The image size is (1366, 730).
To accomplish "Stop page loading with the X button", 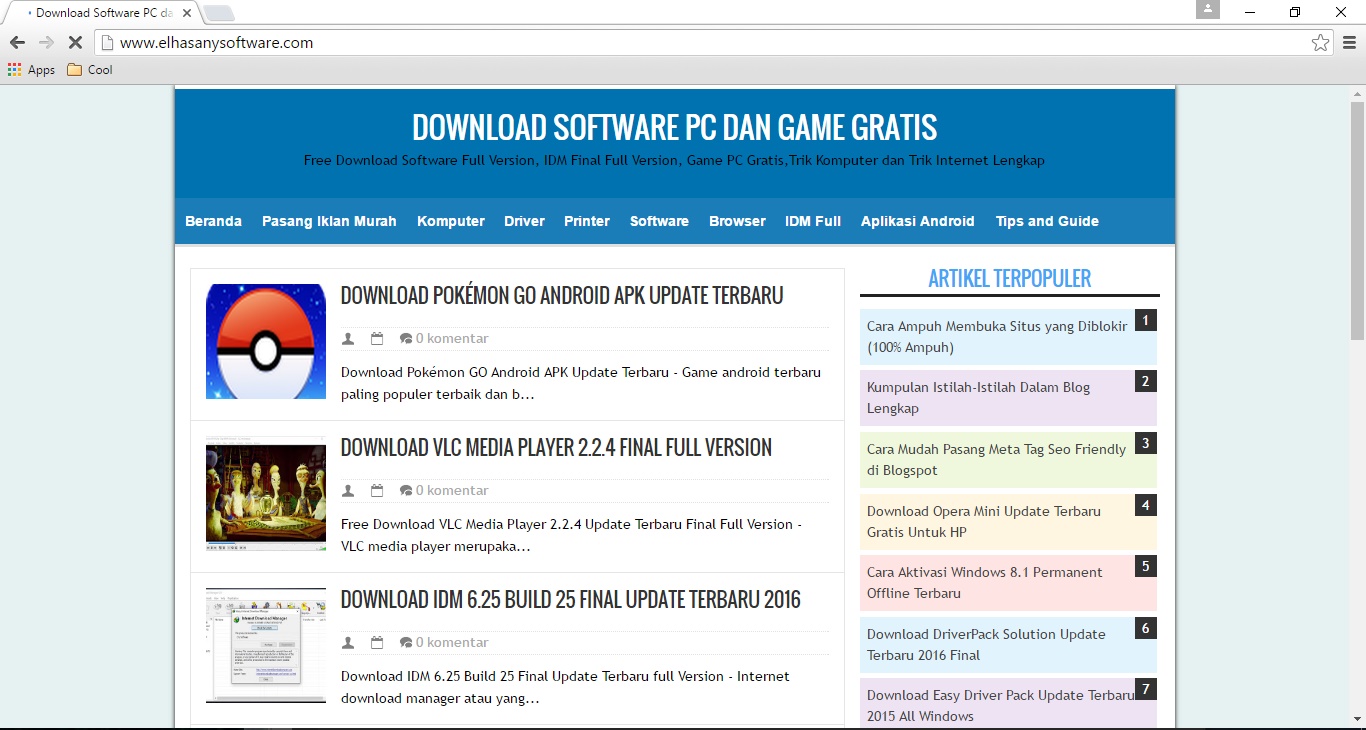I will [75, 43].
